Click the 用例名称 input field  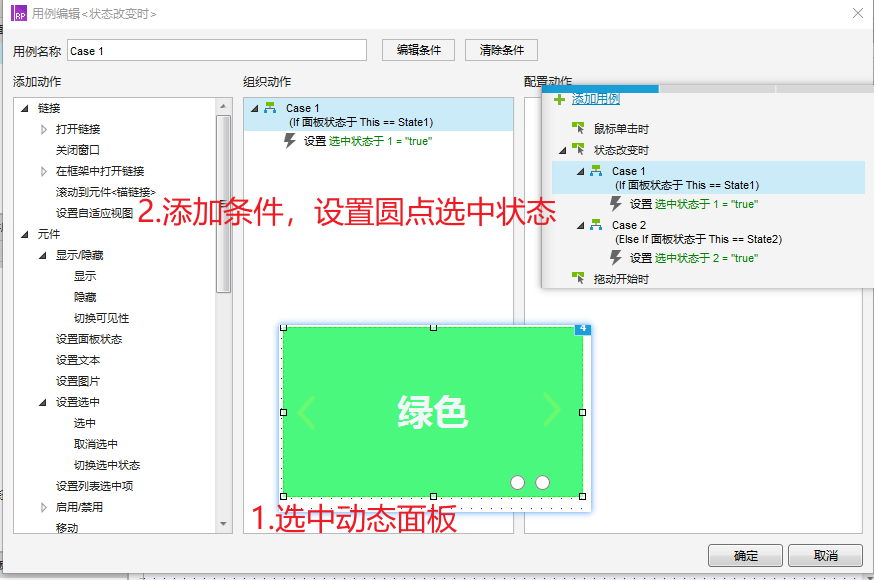(217, 50)
